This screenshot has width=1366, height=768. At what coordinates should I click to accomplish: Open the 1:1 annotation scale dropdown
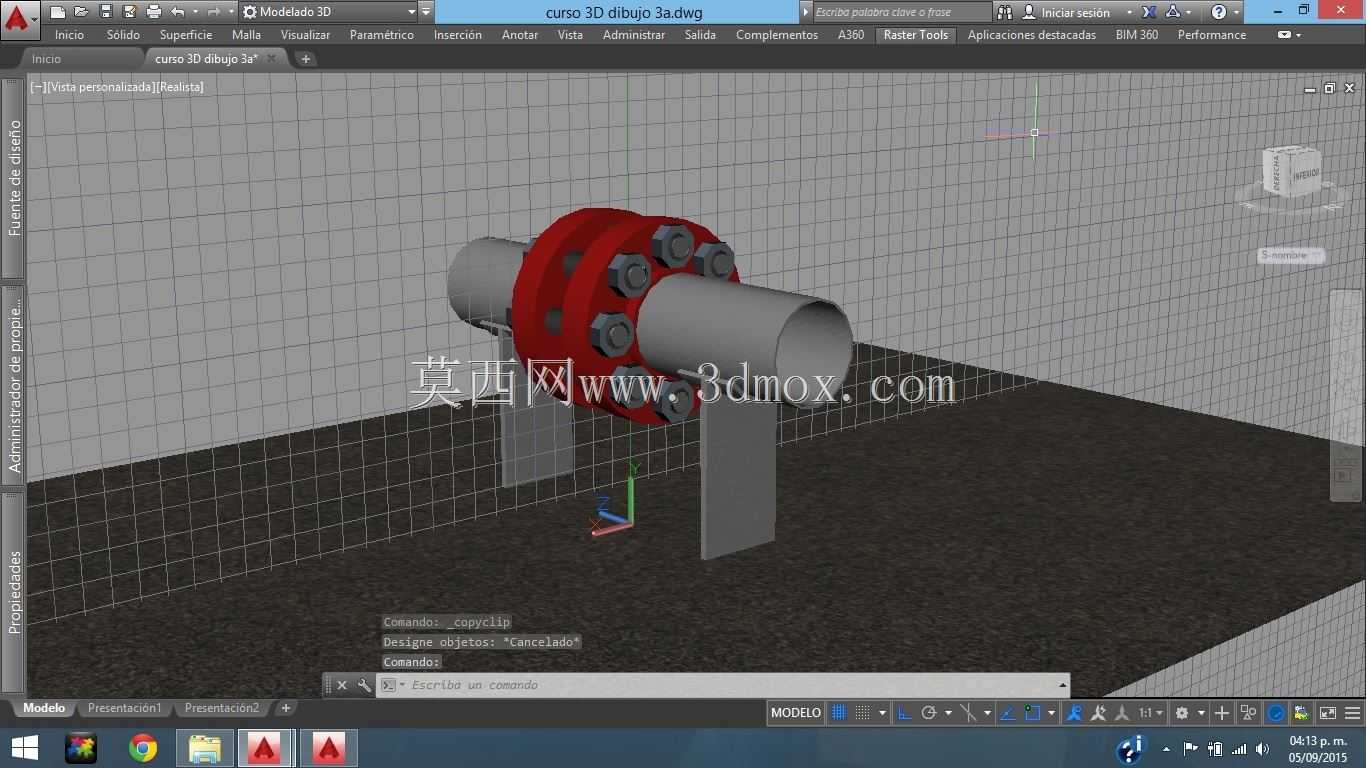1151,713
